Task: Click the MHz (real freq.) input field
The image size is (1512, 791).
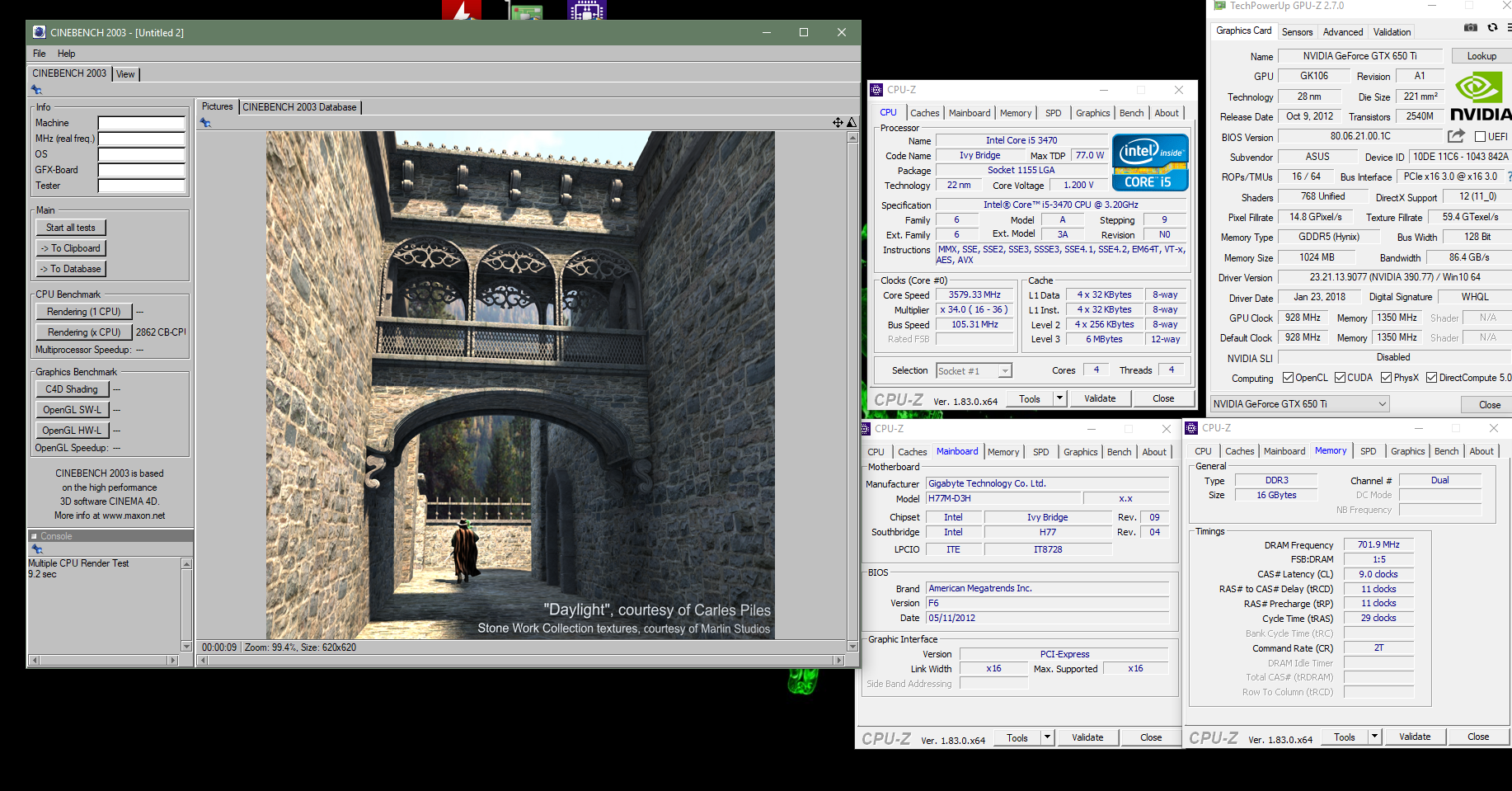Action: coord(142,139)
